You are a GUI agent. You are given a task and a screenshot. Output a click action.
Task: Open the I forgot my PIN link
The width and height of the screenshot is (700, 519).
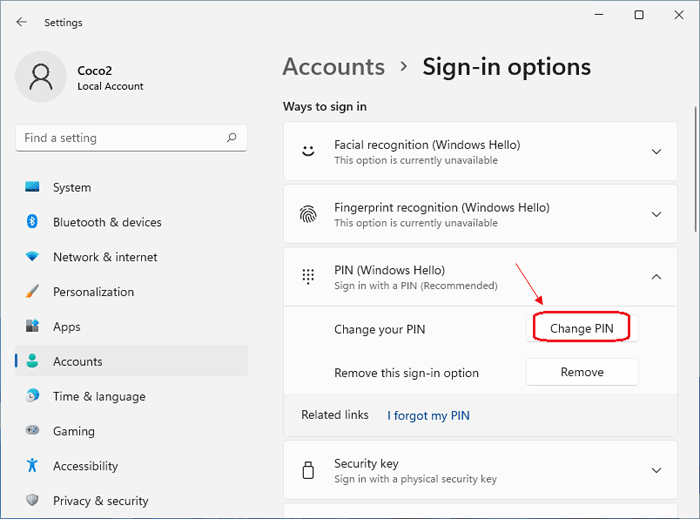click(x=428, y=415)
